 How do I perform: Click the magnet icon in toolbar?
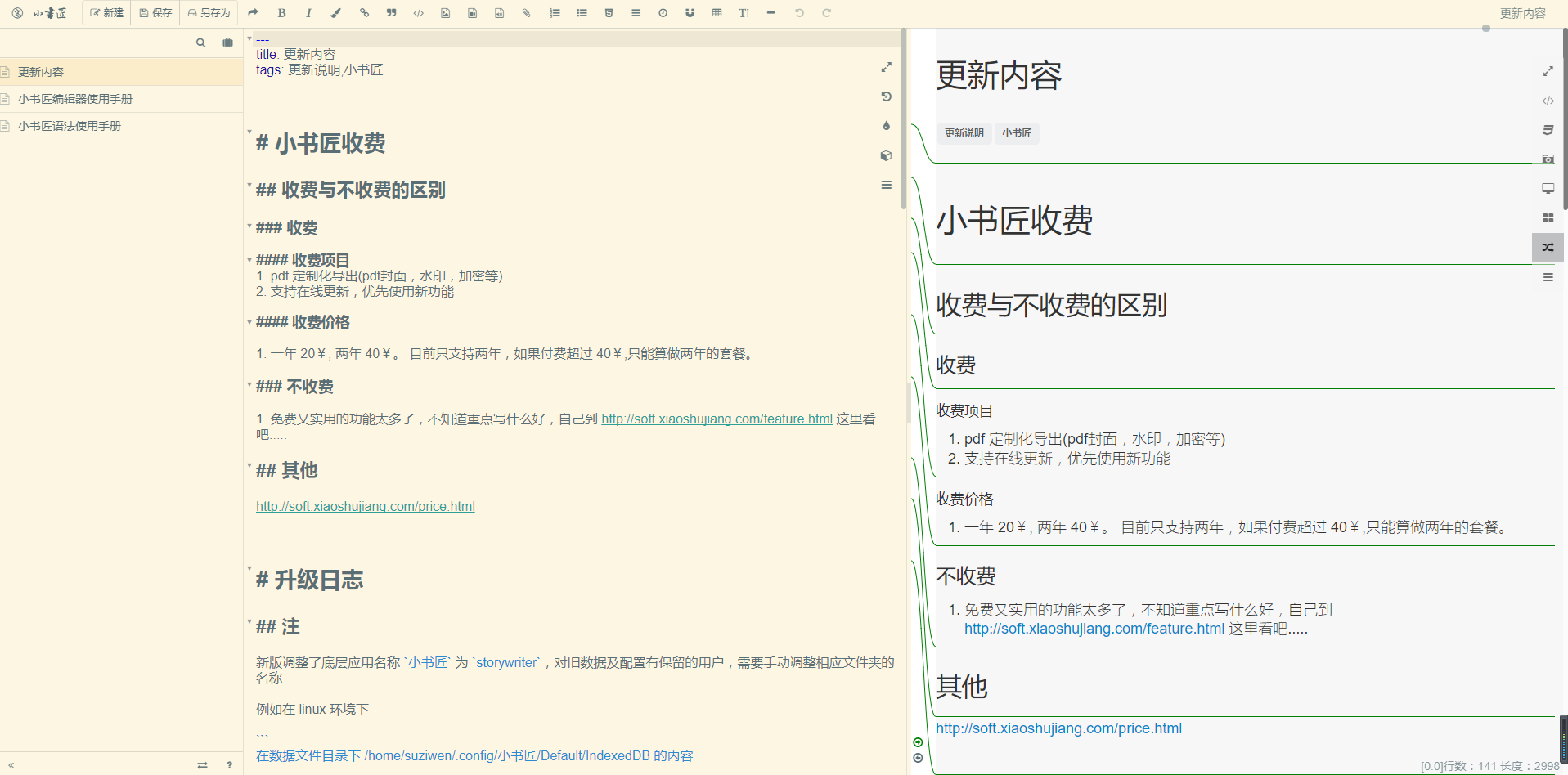(x=690, y=13)
